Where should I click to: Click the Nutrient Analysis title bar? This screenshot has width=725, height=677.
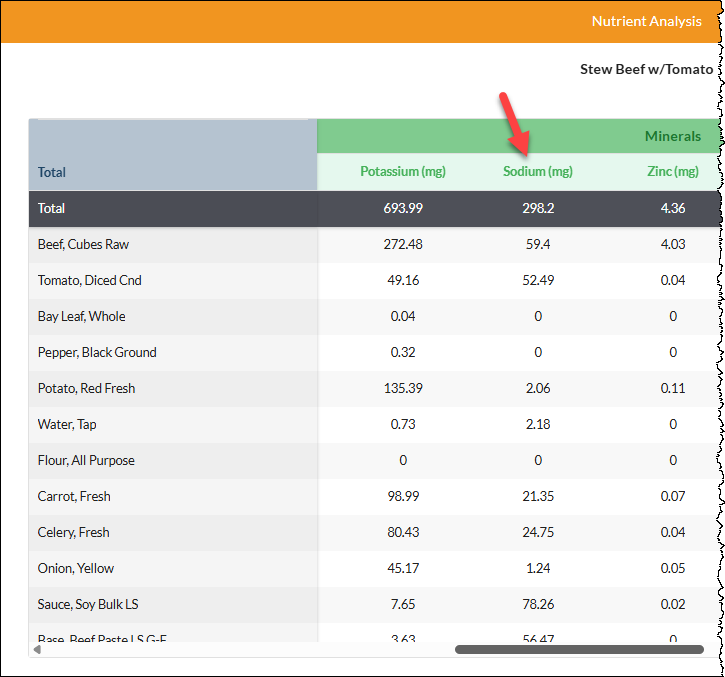click(361, 22)
